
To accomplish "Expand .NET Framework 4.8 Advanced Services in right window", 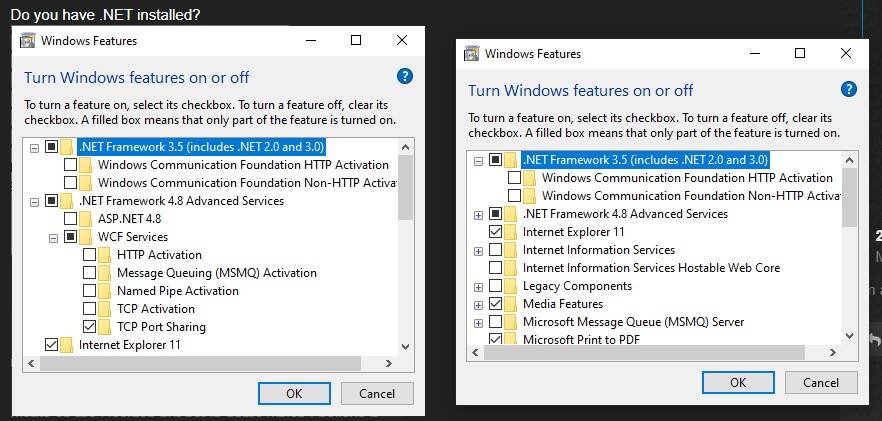I will coord(479,214).
